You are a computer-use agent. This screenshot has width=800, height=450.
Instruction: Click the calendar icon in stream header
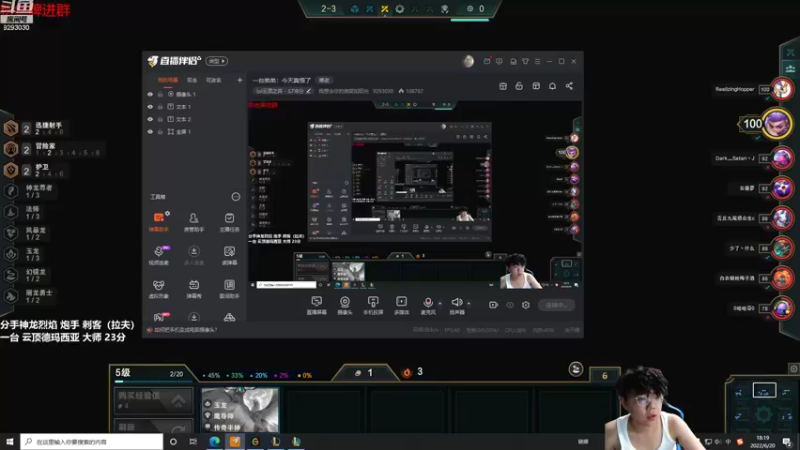[503, 86]
